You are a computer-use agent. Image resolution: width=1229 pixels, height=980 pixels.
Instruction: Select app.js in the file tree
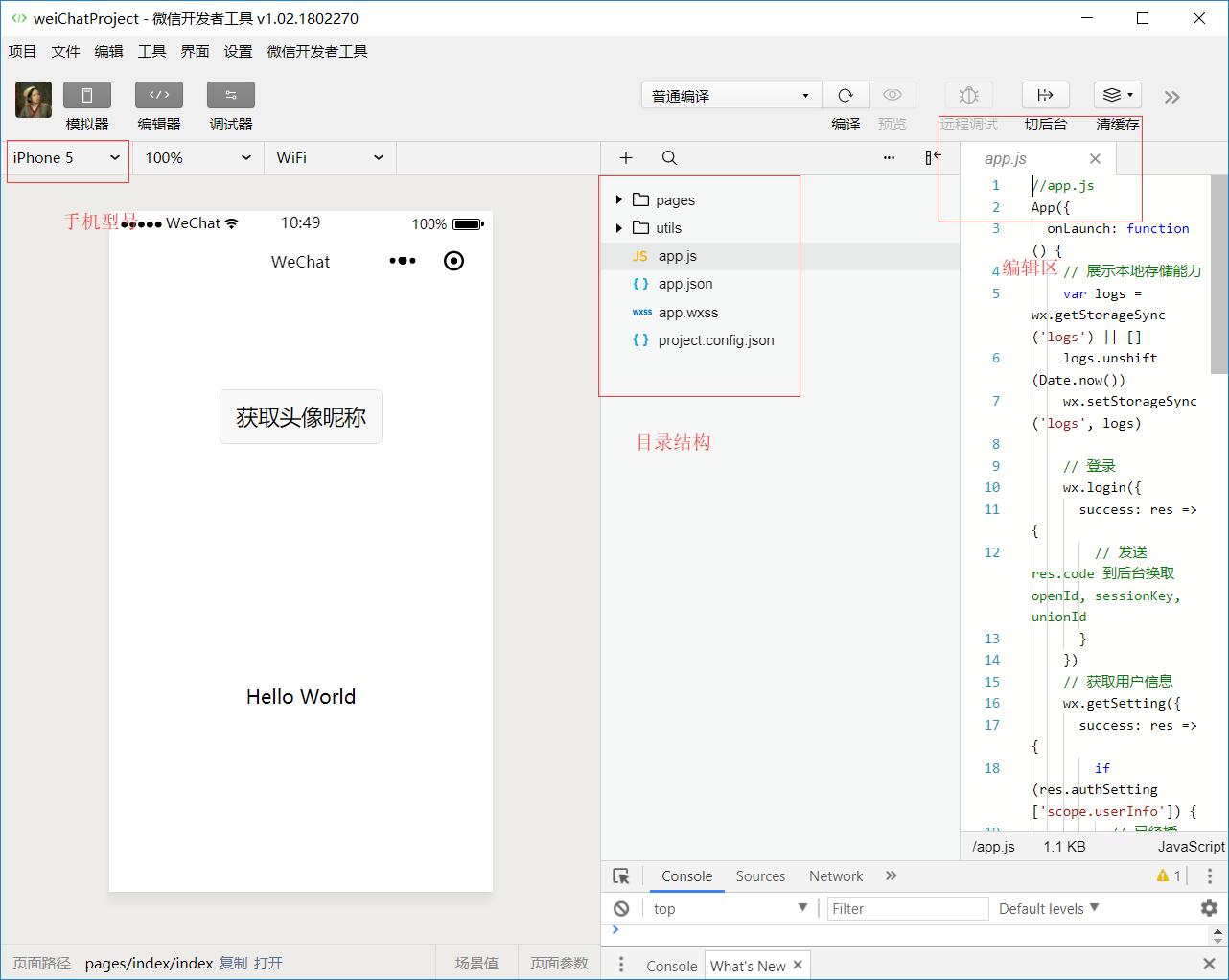pos(780,256)
